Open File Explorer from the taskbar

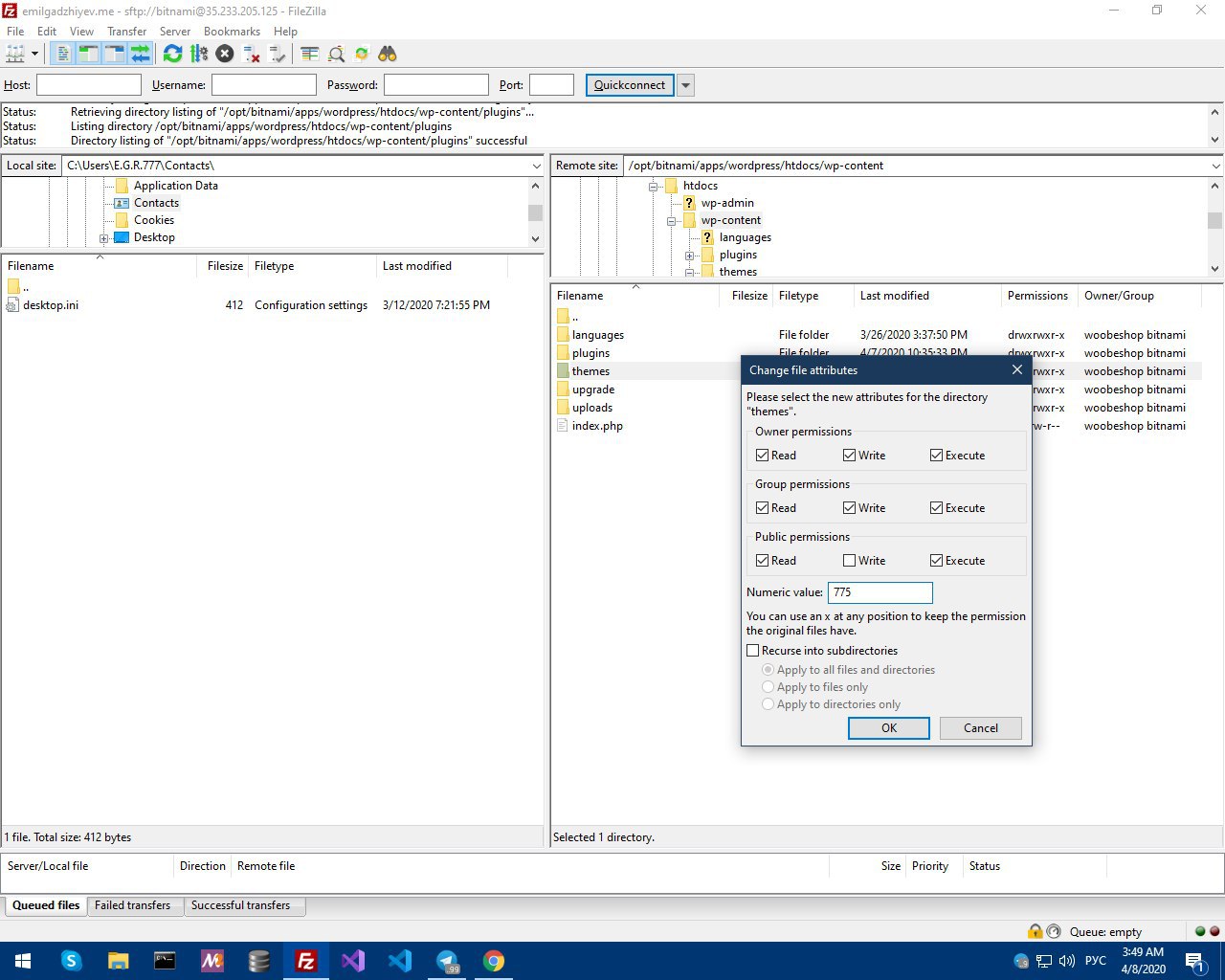[x=118, y=961]
